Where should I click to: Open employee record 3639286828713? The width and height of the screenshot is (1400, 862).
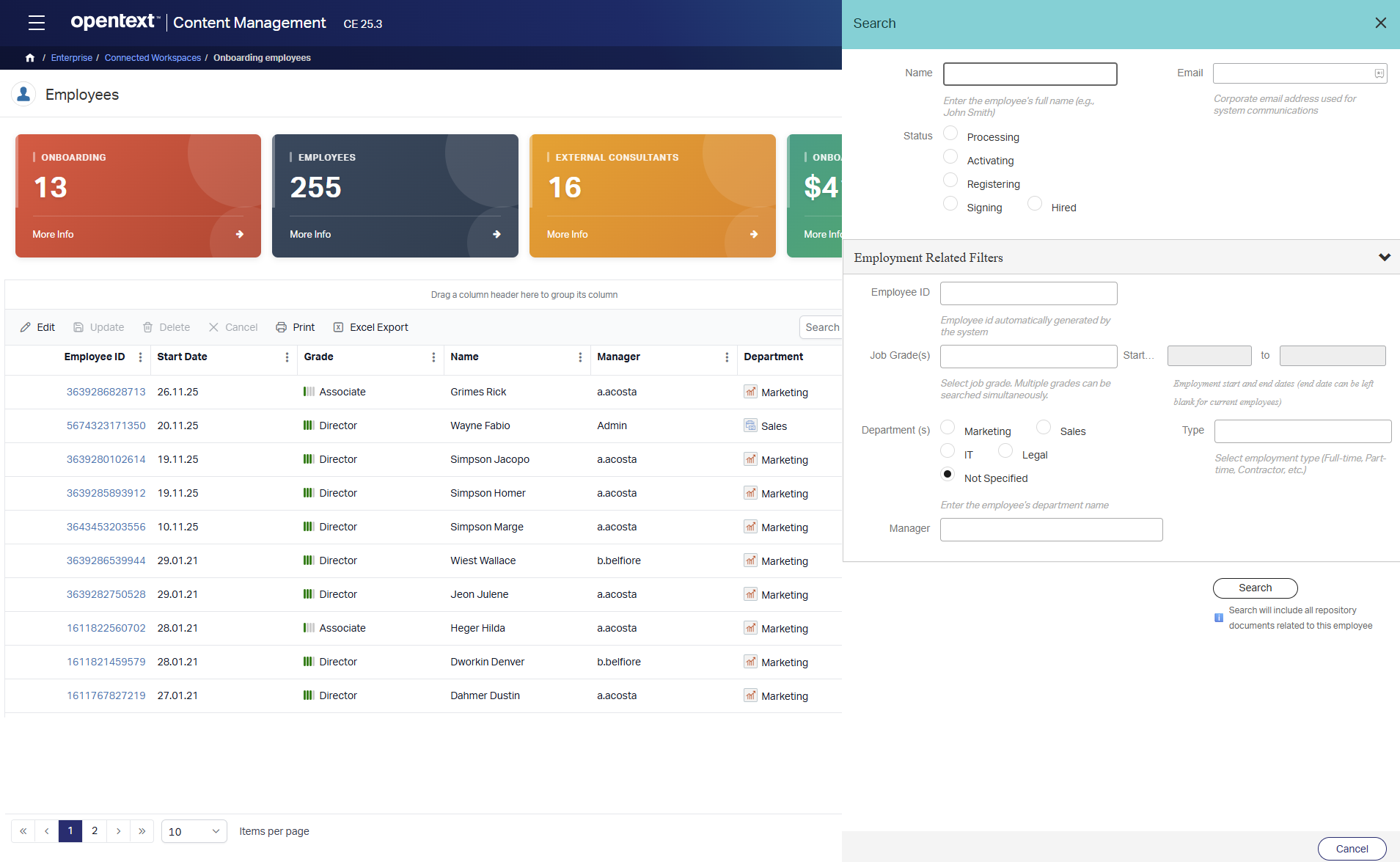[x=106, y=392]
